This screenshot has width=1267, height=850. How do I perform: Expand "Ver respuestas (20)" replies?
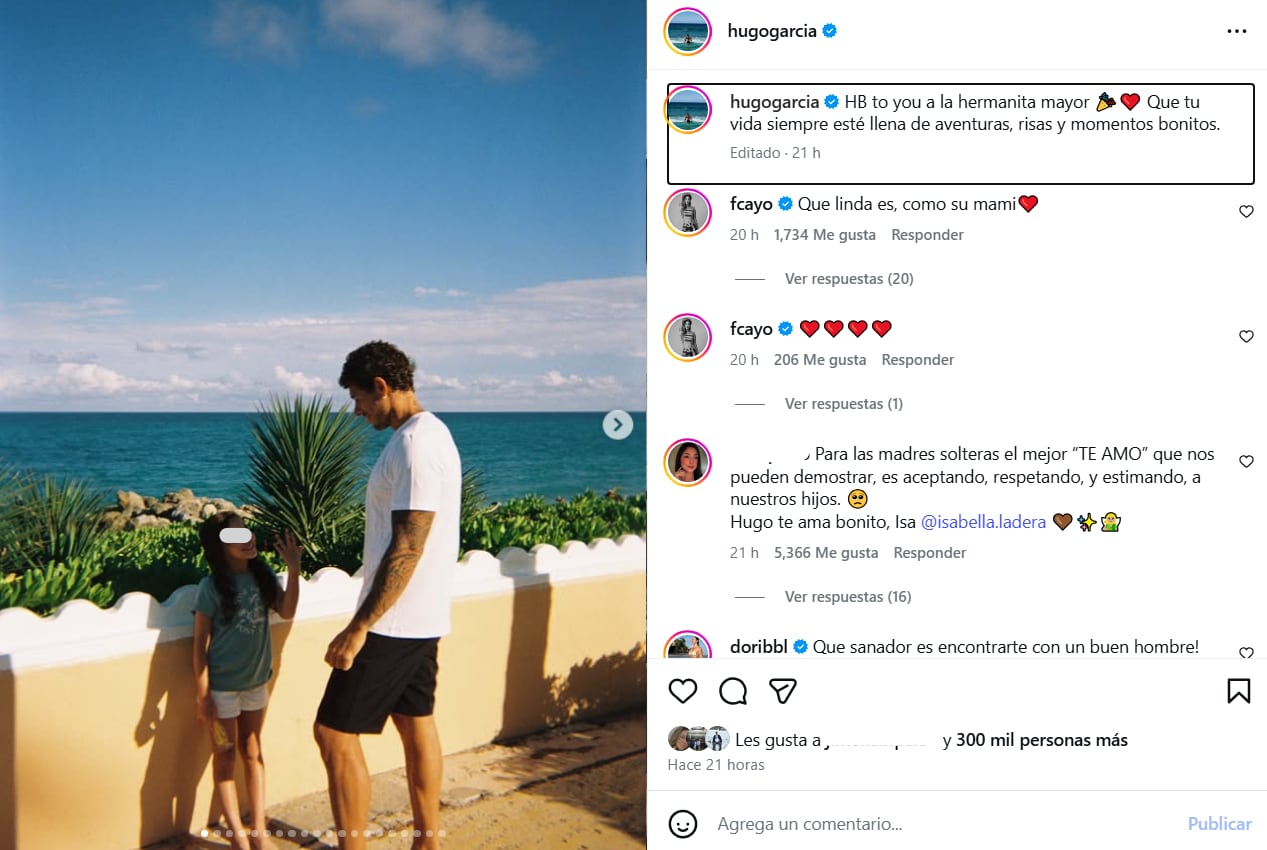point(849,279)
